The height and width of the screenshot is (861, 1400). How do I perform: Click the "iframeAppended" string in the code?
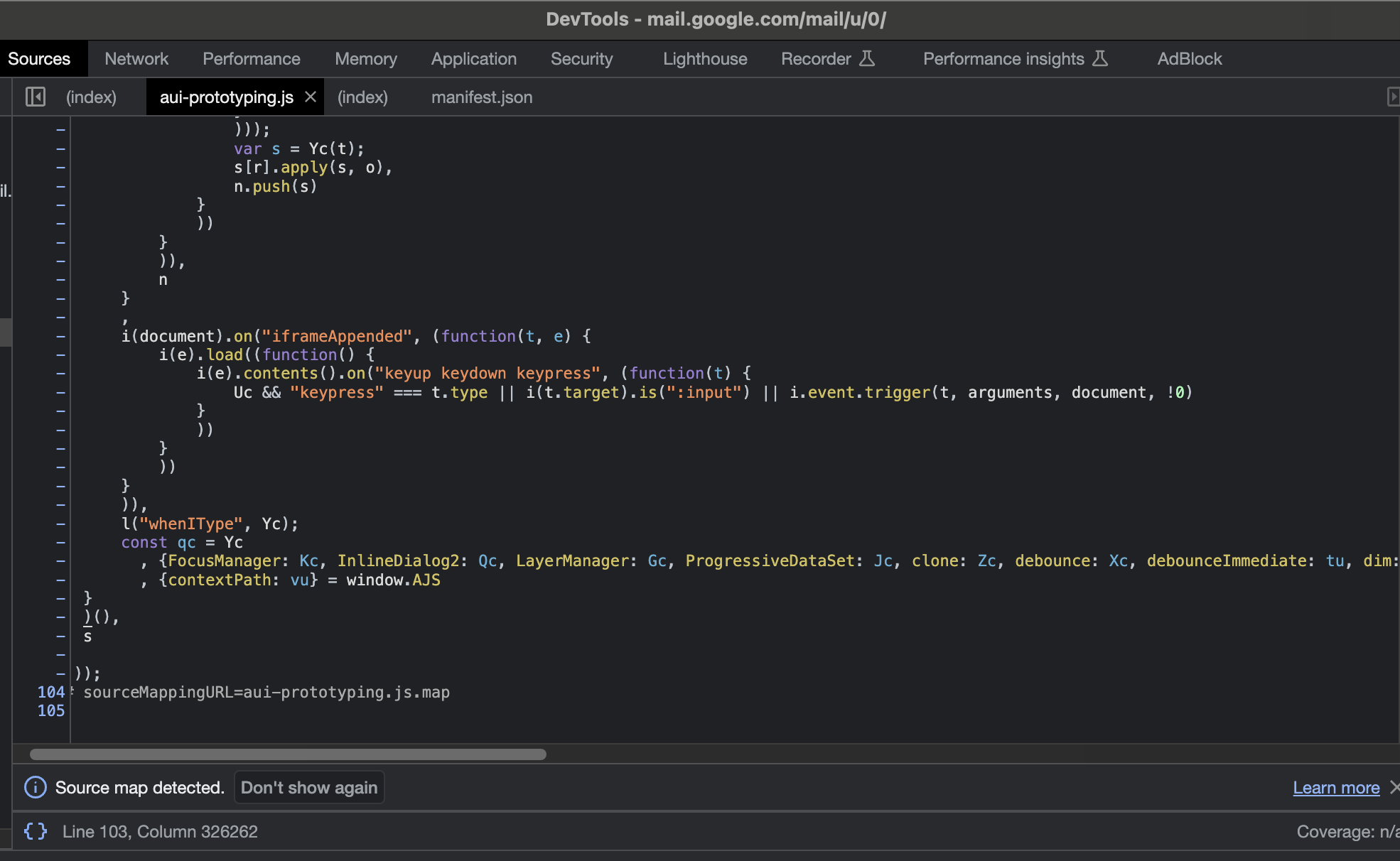(x=337, y=336)
